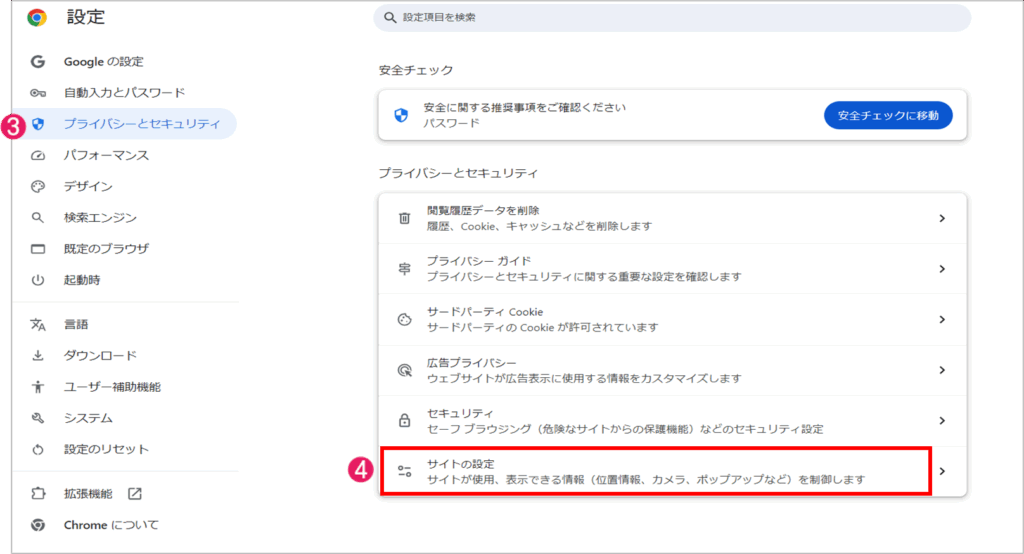Click the sliders icon beside サイトの設定
The image size is (1024, 554).
point(405,472)
